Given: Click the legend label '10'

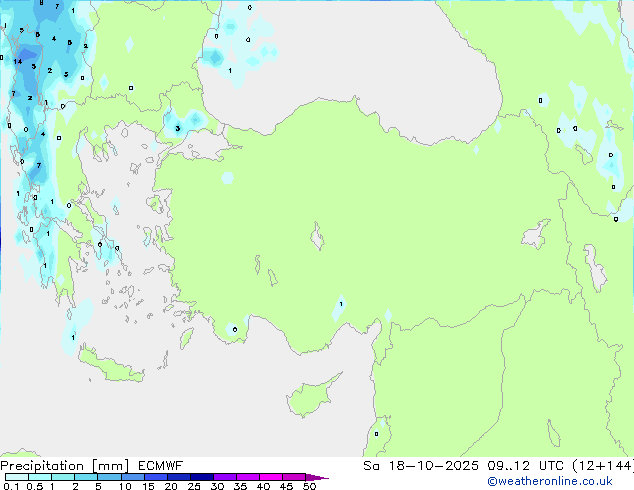Looking at the screenshot, I should [125, 486].
